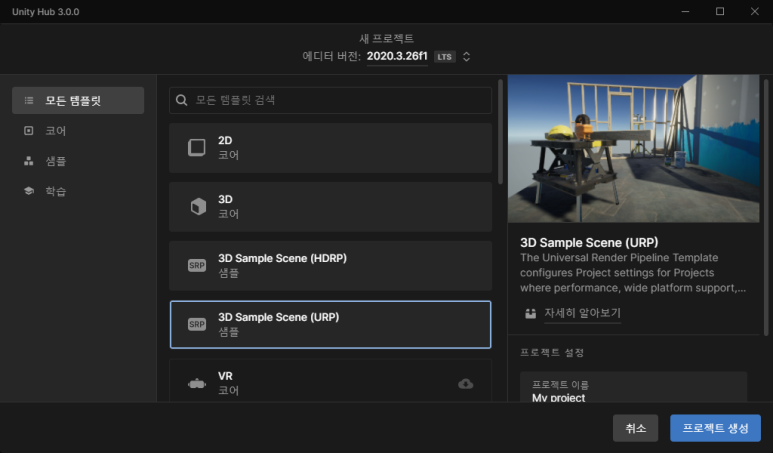This screenshot has height=453, width=773.
Task: Click the LTS badge
Action: (x=444, y=57)
